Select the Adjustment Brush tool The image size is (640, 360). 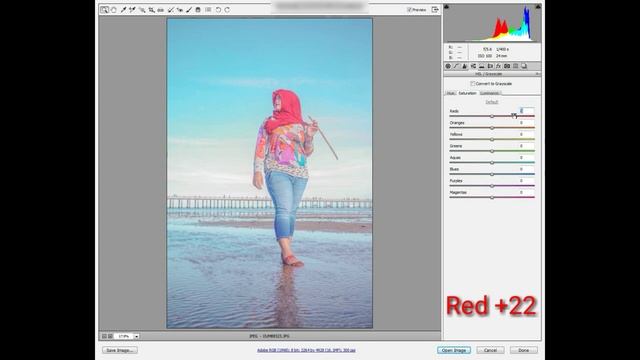[189, 9]
